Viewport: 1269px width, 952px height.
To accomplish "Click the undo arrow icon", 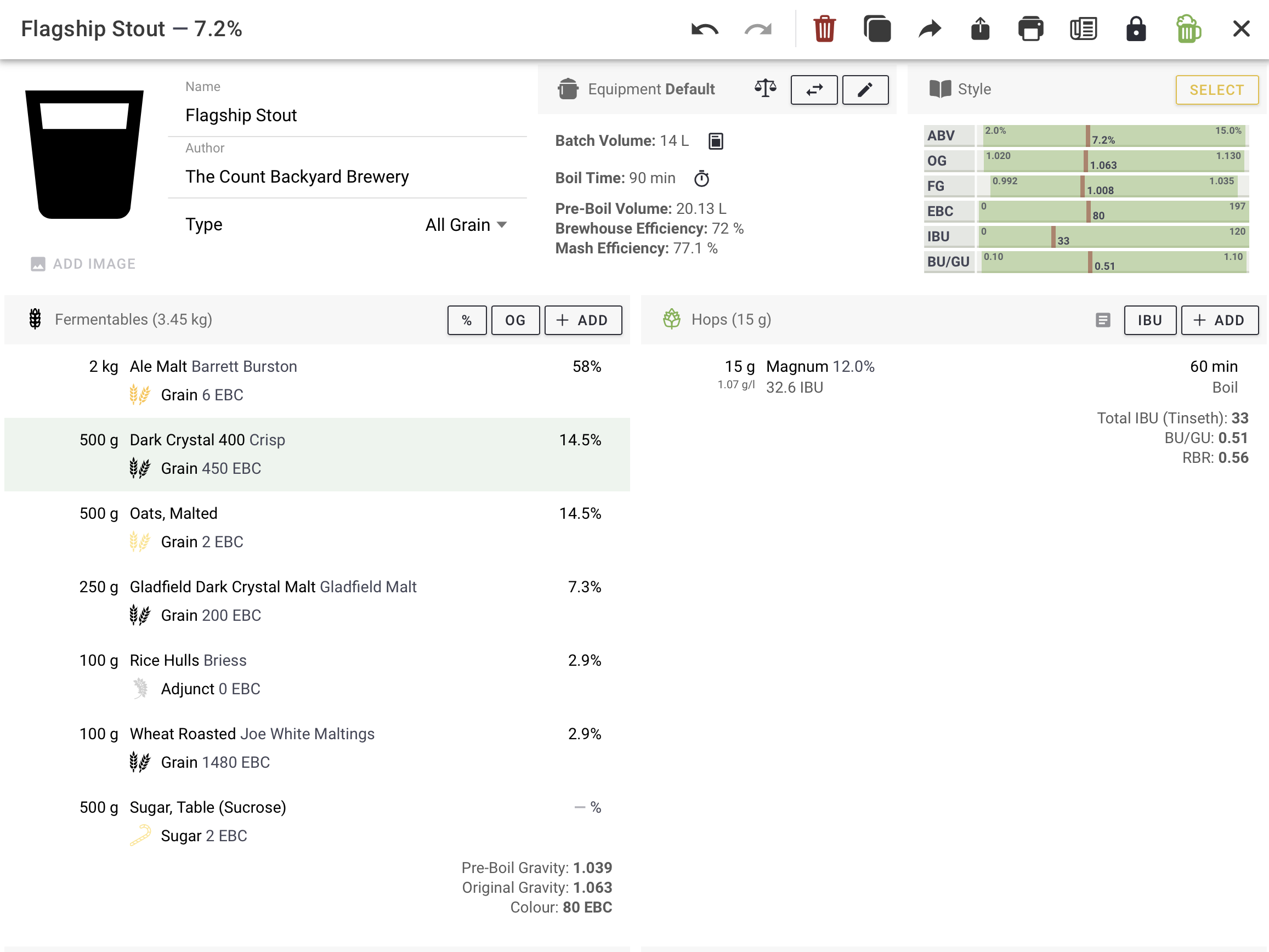I will (x=704, y=29).
